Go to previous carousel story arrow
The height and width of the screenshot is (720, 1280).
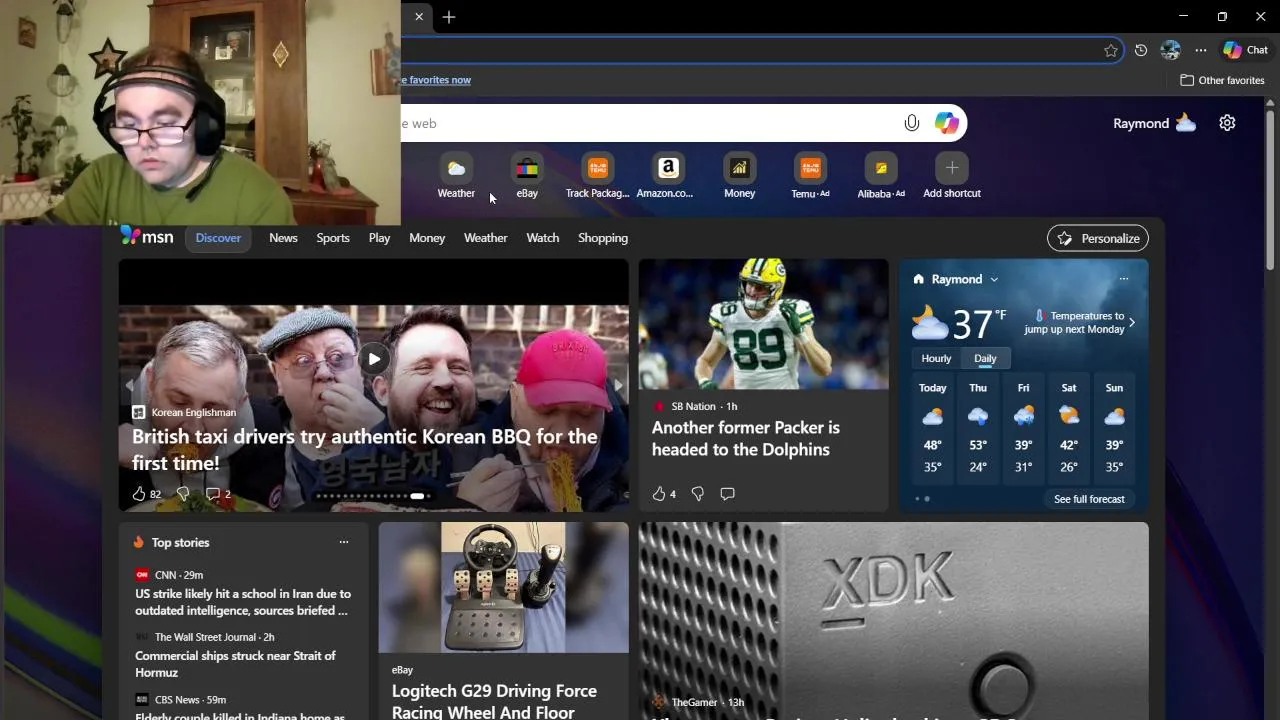[129, 385]
